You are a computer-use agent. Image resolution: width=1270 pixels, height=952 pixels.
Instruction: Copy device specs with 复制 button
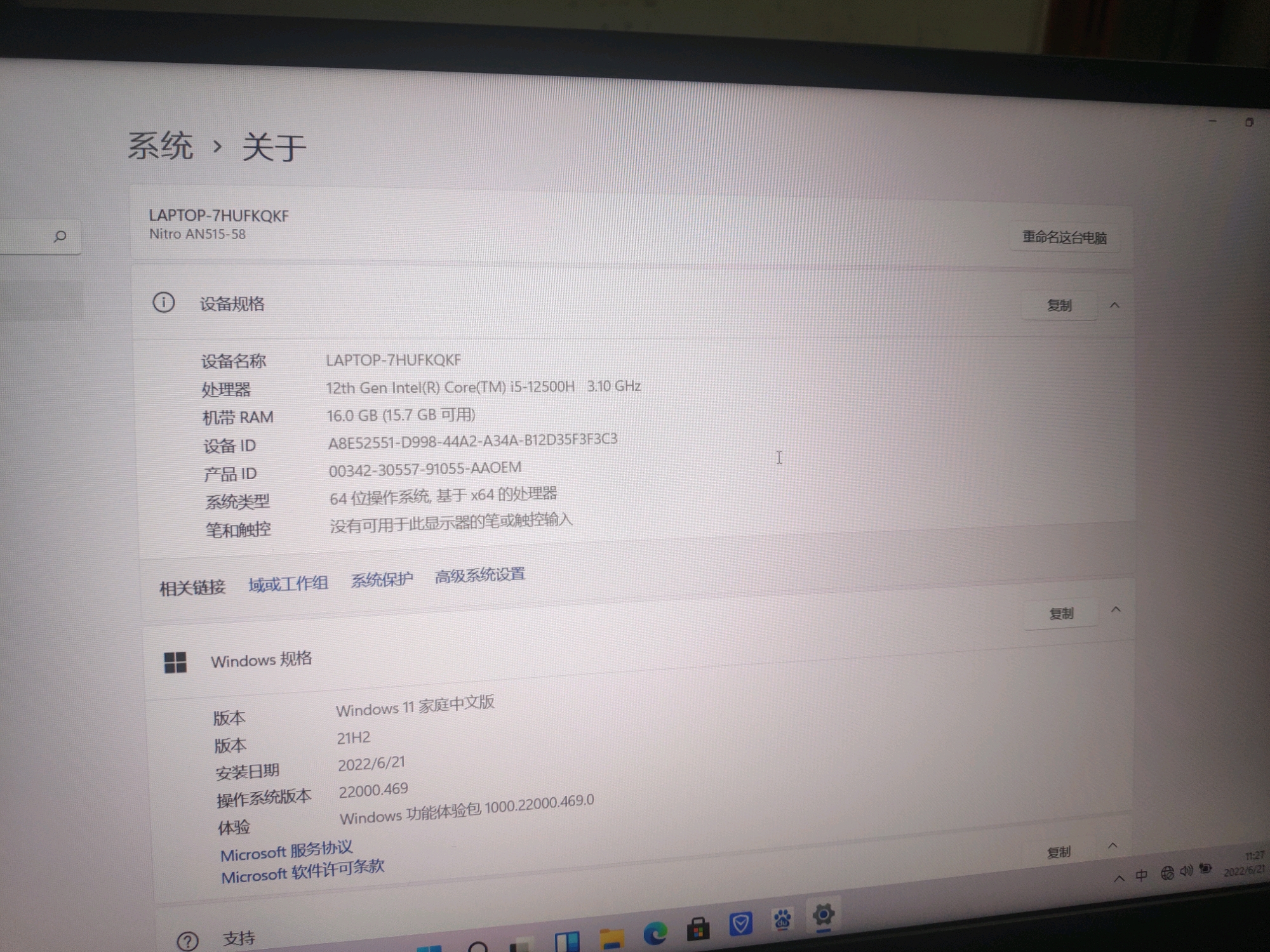point(1059,305)
